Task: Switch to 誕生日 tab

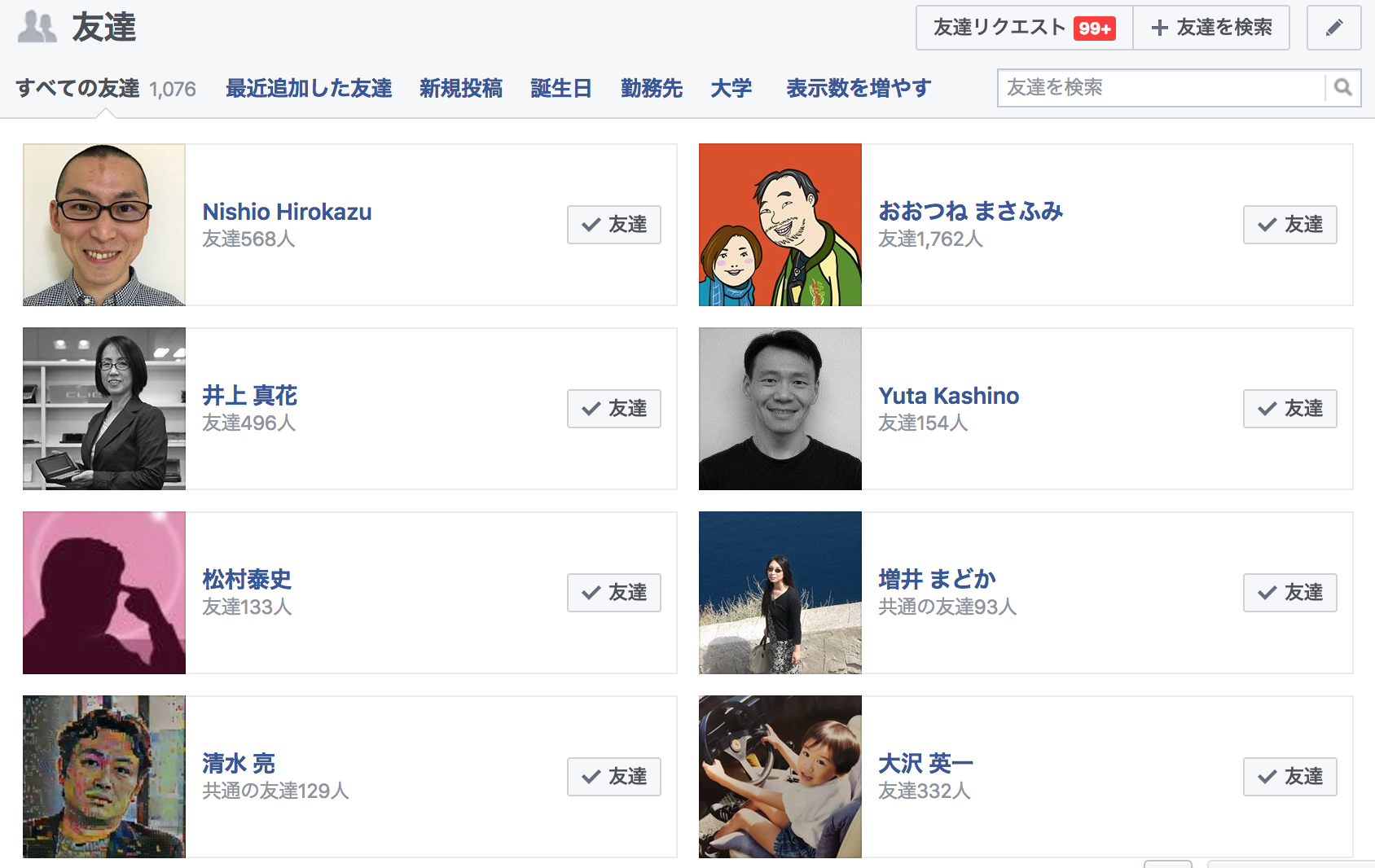Action: tap(561, 88)
